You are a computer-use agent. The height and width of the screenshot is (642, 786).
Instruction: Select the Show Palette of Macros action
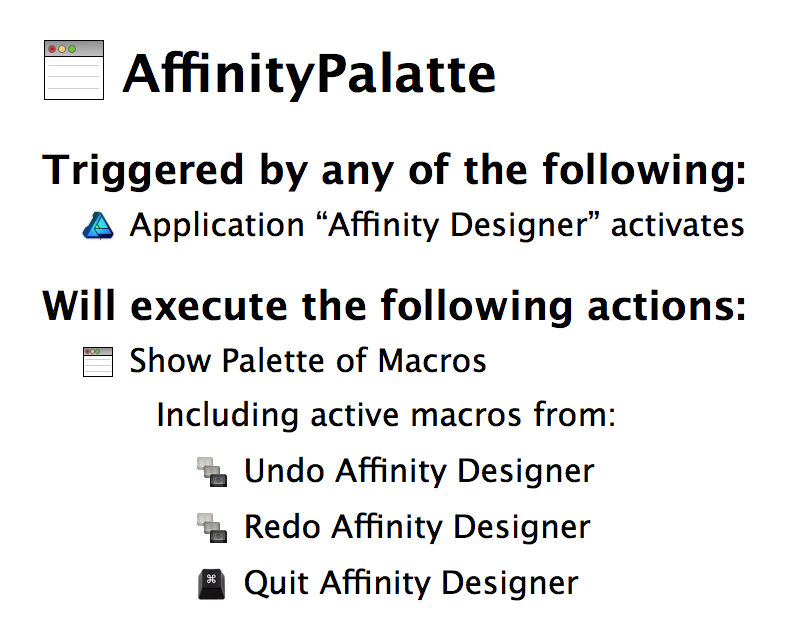[308, 361]
